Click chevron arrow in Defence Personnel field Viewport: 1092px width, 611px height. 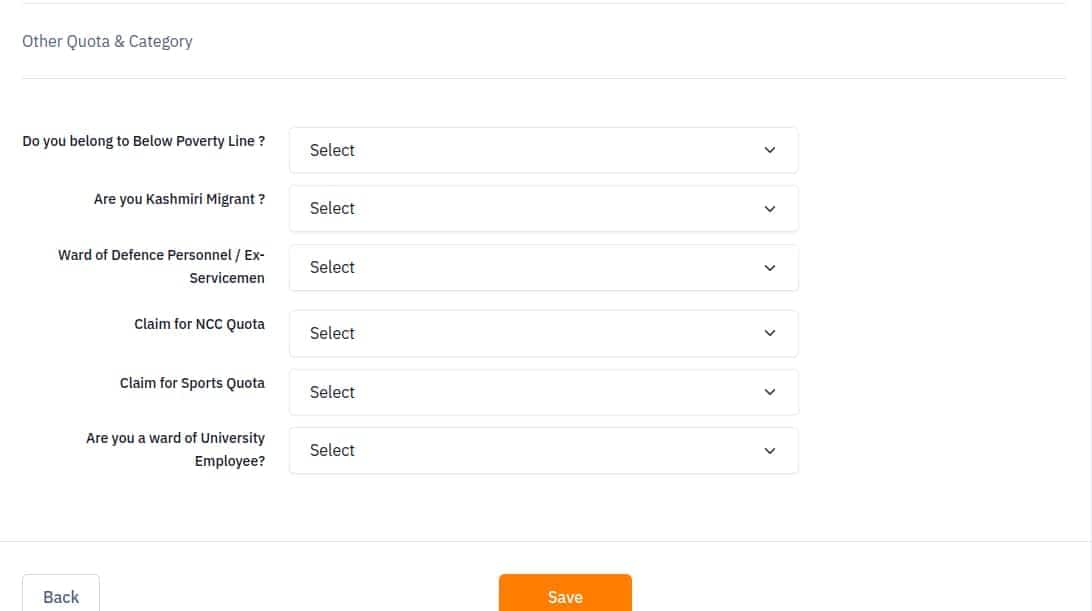tap(770, 268)
